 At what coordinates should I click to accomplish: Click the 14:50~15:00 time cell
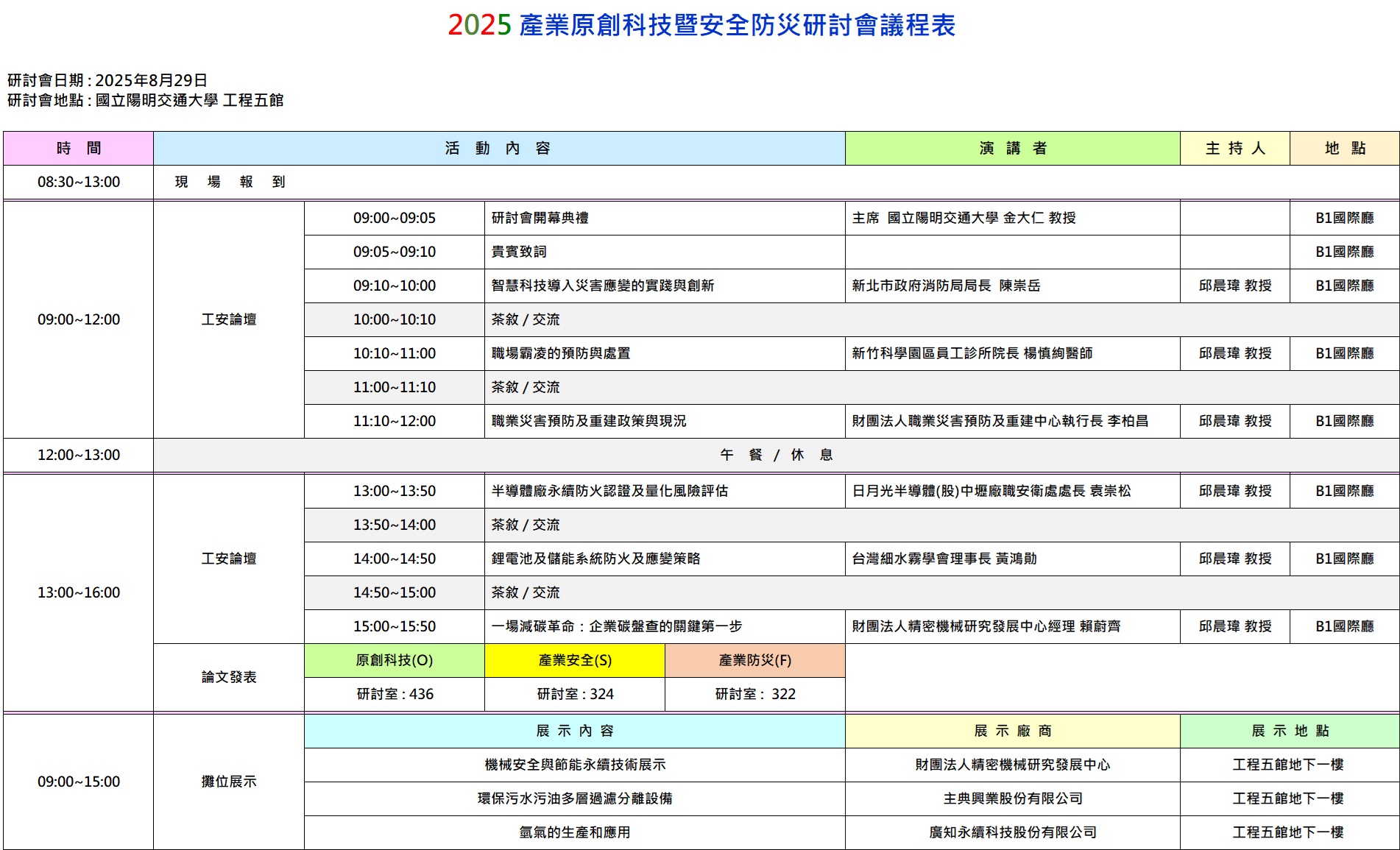395,592
